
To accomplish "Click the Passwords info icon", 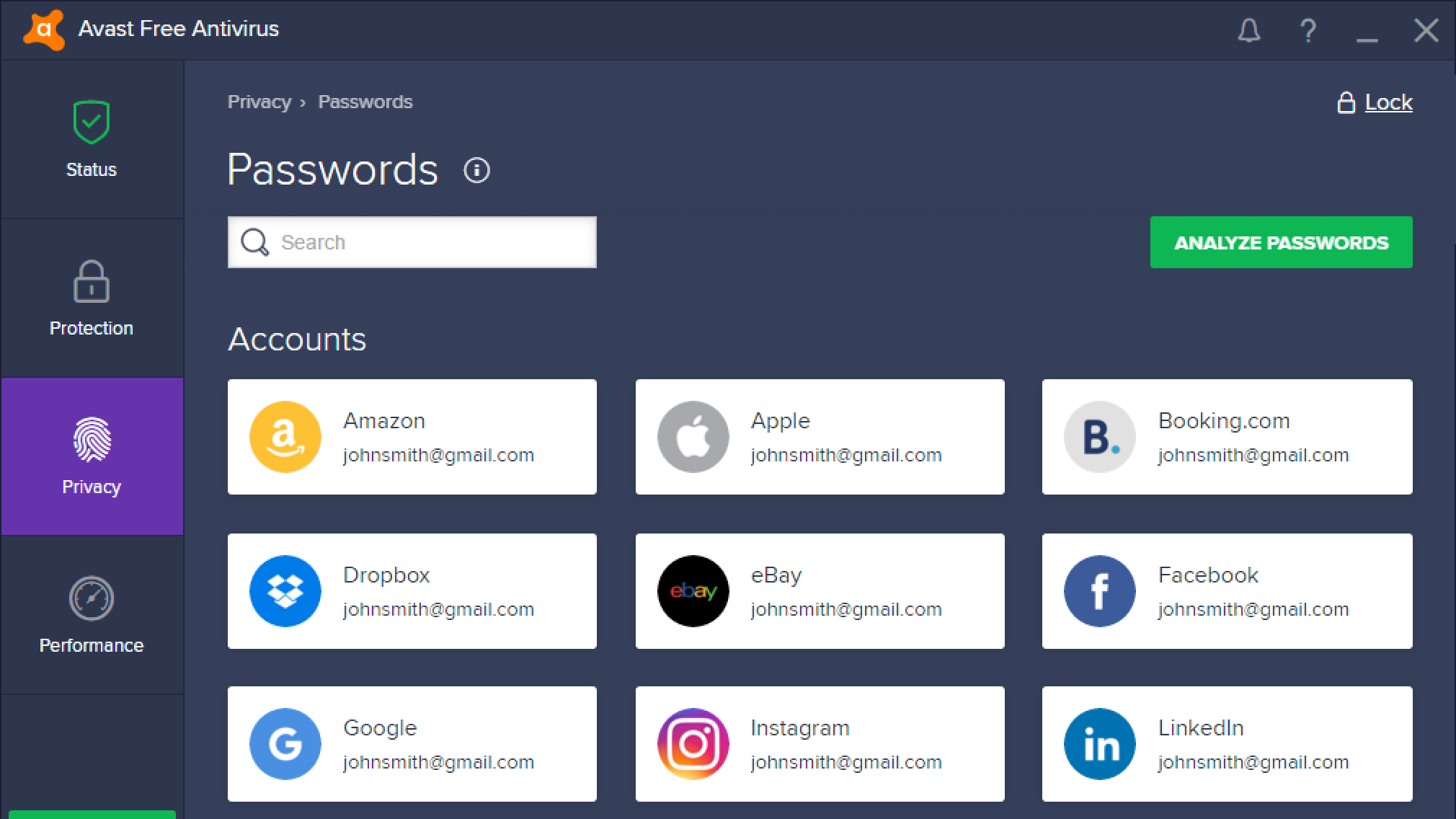I will point(477,171).
